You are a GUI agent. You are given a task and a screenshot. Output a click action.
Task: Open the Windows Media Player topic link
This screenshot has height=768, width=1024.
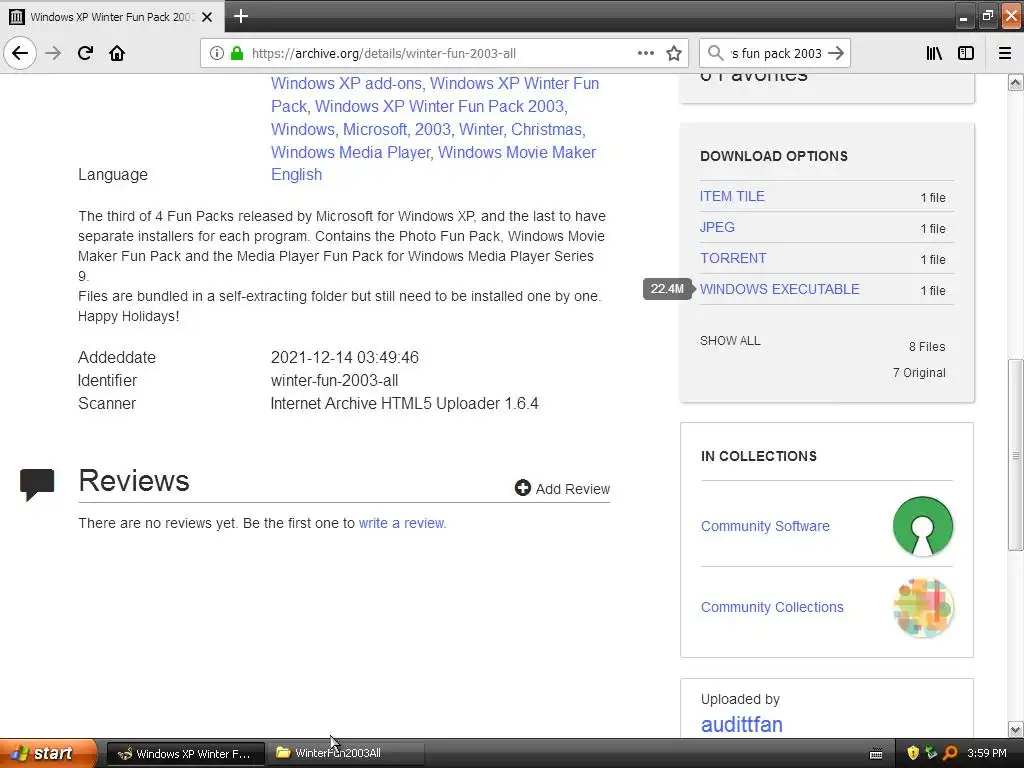350,152
